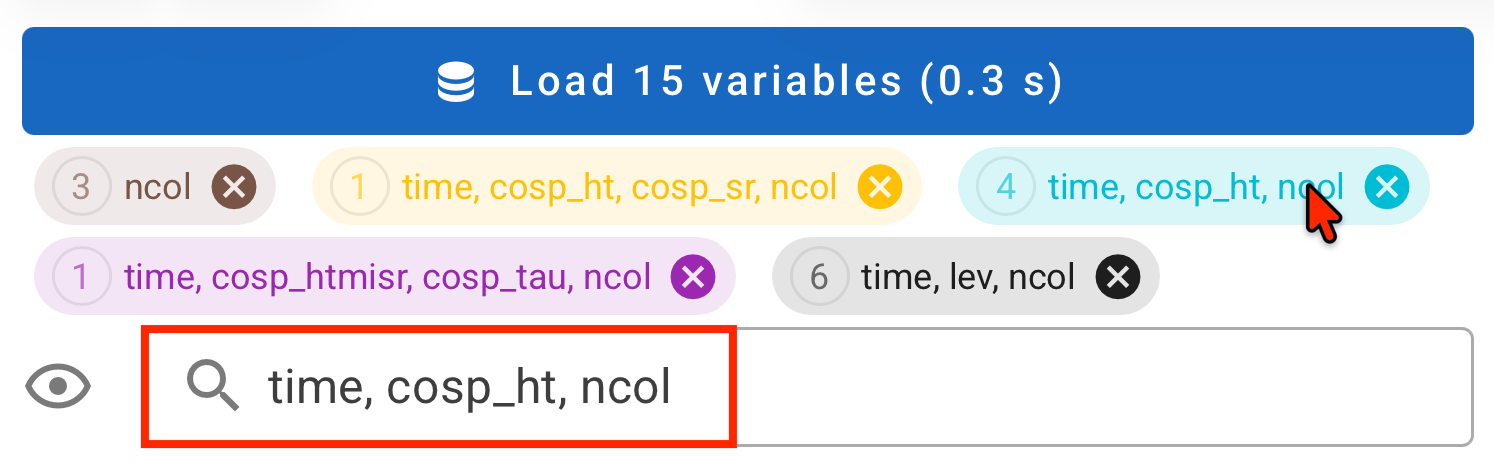Toggle the eye visibility icon
The height and width of the screenshot is (472, 1494).
(58, 387)
